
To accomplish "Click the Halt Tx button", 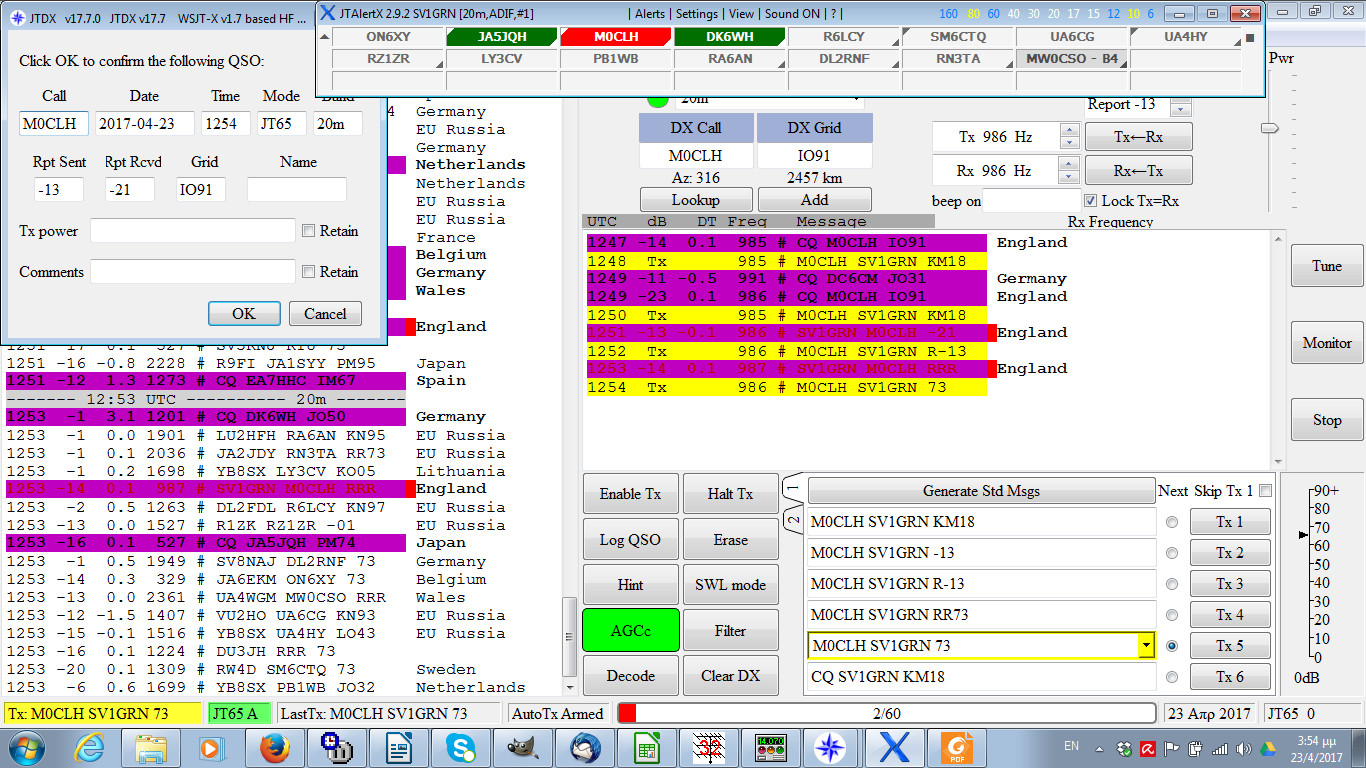I will (728, 493).
